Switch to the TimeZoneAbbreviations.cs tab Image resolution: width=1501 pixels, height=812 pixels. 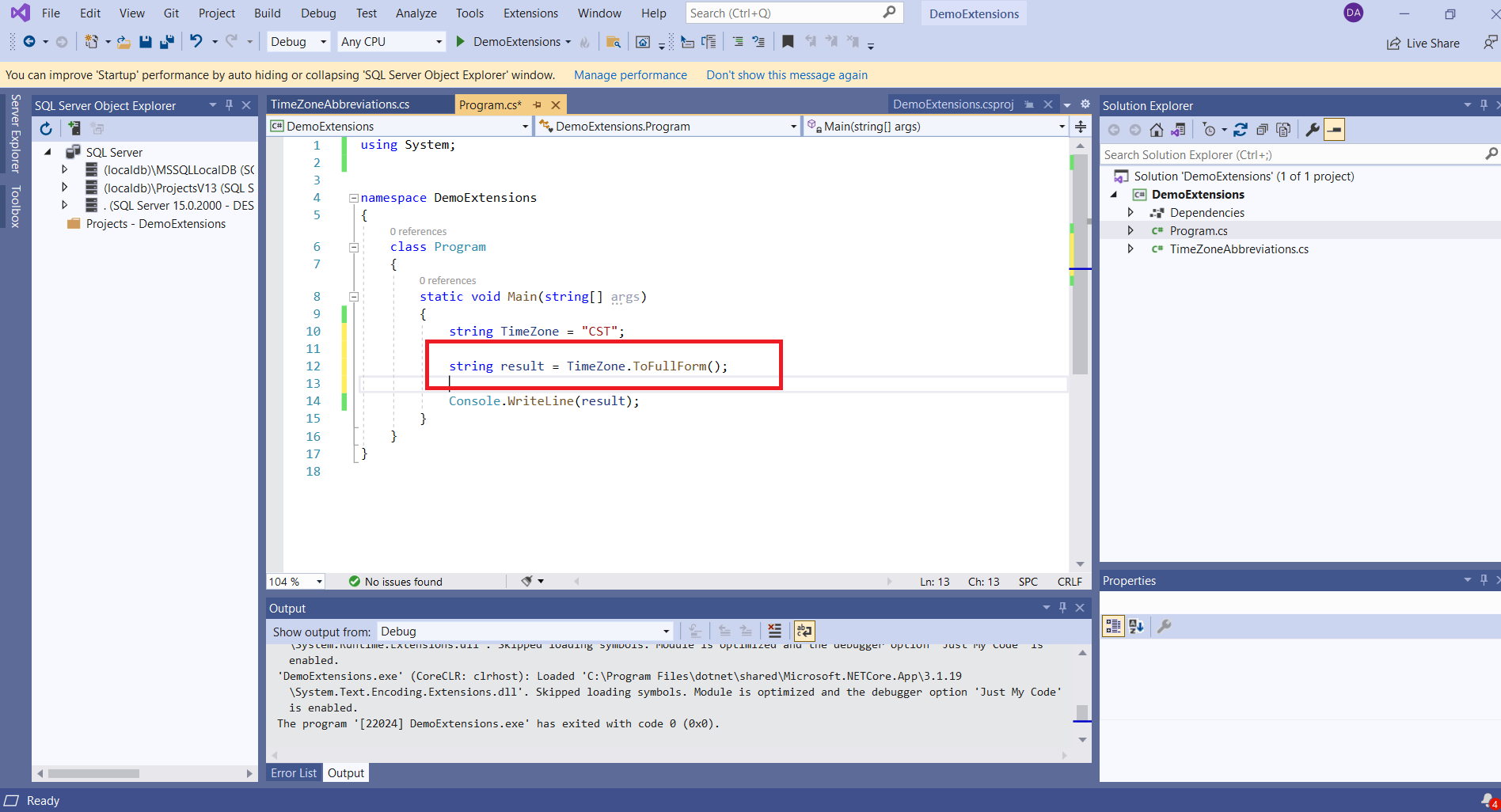click(339, 104)
